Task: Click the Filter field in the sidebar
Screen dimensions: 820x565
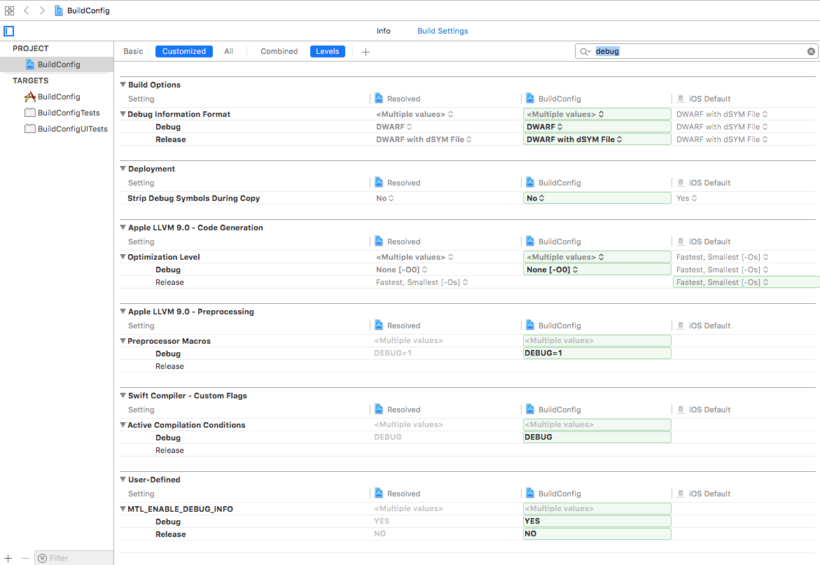Action: [74, 558]
